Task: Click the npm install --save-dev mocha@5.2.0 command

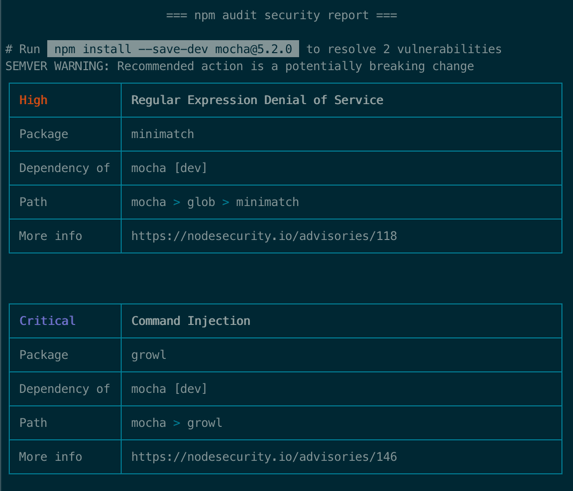Action: click(x=173, y=49)
